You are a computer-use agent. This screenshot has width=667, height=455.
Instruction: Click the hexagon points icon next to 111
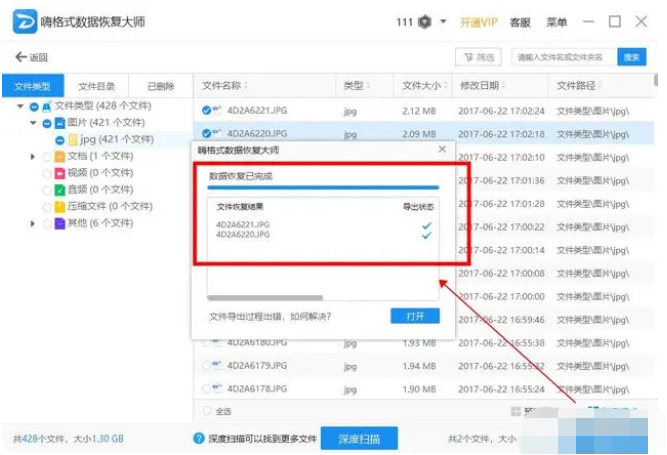[x=425, y=22]
